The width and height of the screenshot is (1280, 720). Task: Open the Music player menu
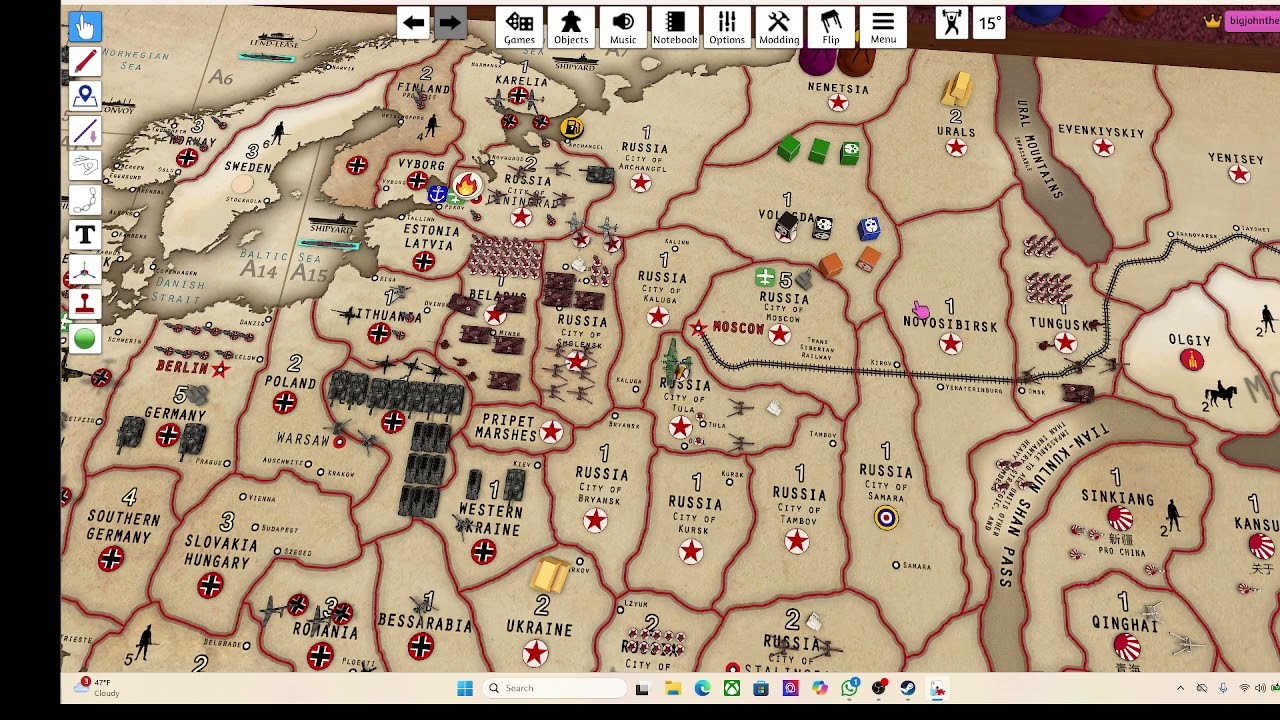coord(623,27)
